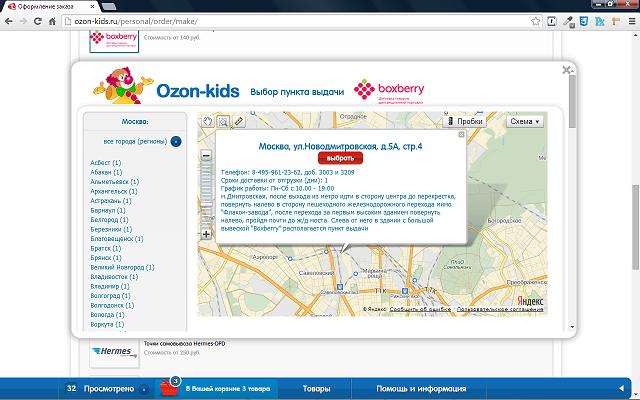This screenshot has height=400, width=640.
Task: Open a new browser tab
Action: pyautogui.click(x=108, y=7)
